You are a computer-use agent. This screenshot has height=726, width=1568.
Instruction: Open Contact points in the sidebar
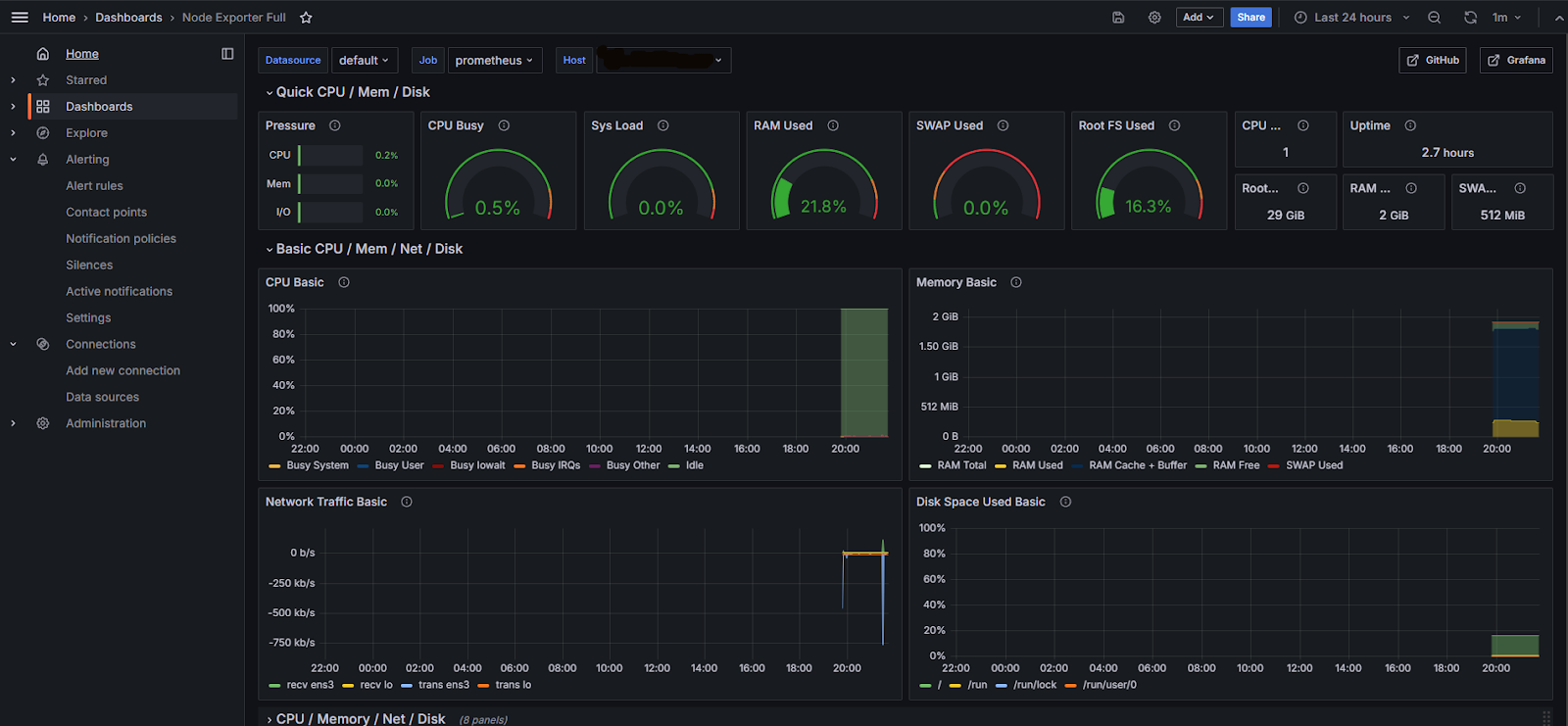(x=106, y=213)
